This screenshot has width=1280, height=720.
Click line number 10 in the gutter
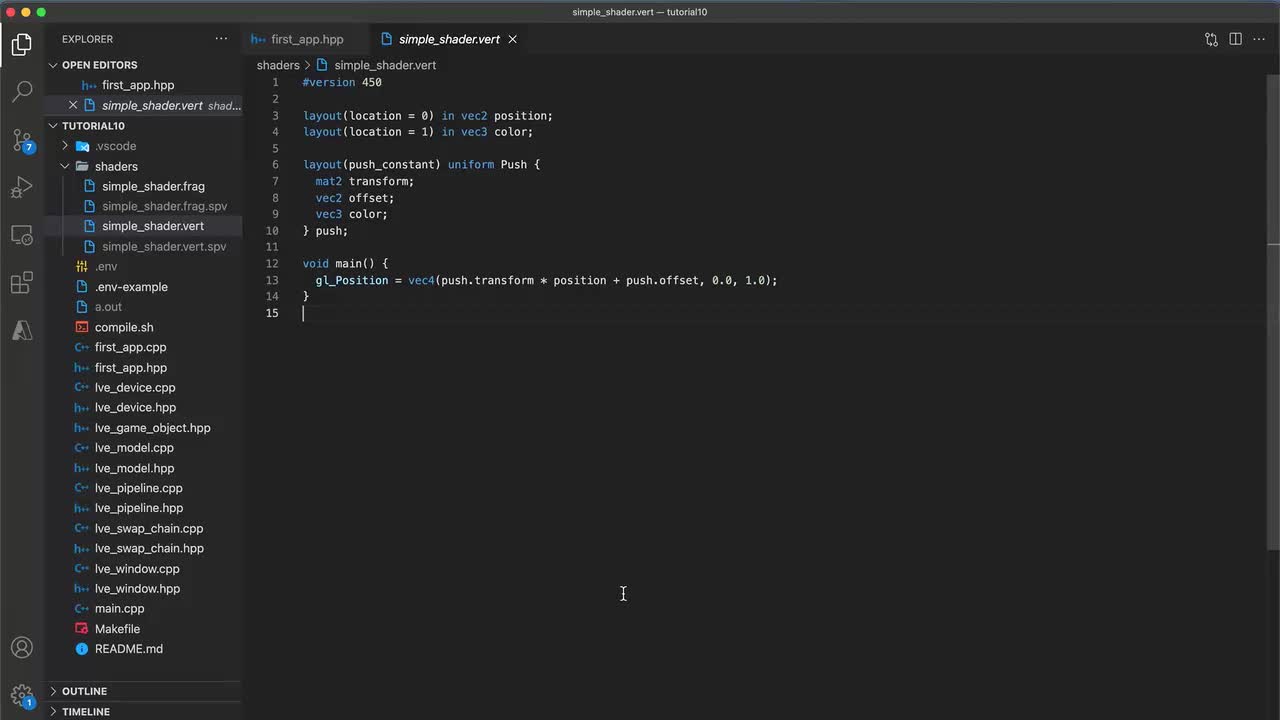coord(272,231)
